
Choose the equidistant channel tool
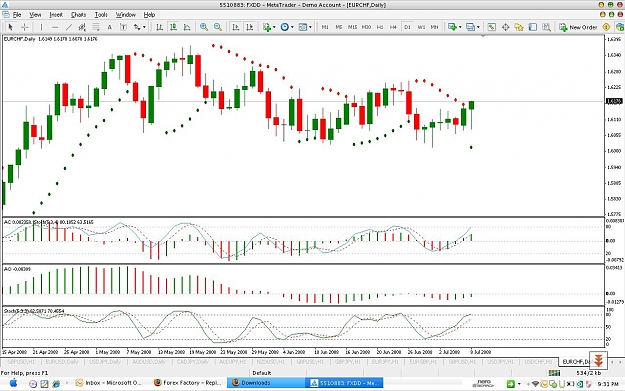click(82, 27)
